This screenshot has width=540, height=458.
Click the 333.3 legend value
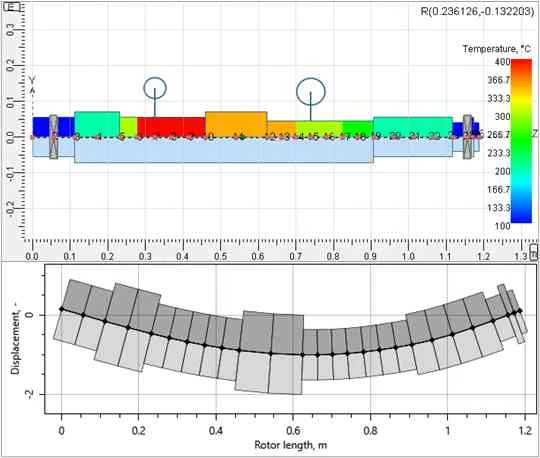point(498,99)
